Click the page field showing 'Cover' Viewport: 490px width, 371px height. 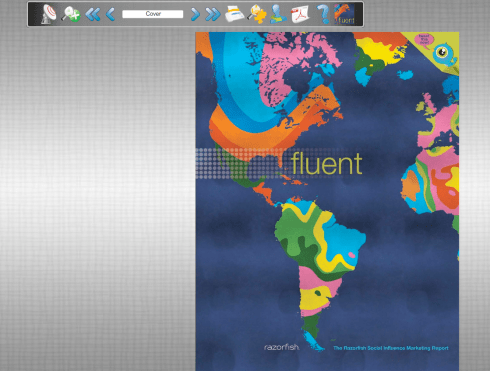[153, 14]
